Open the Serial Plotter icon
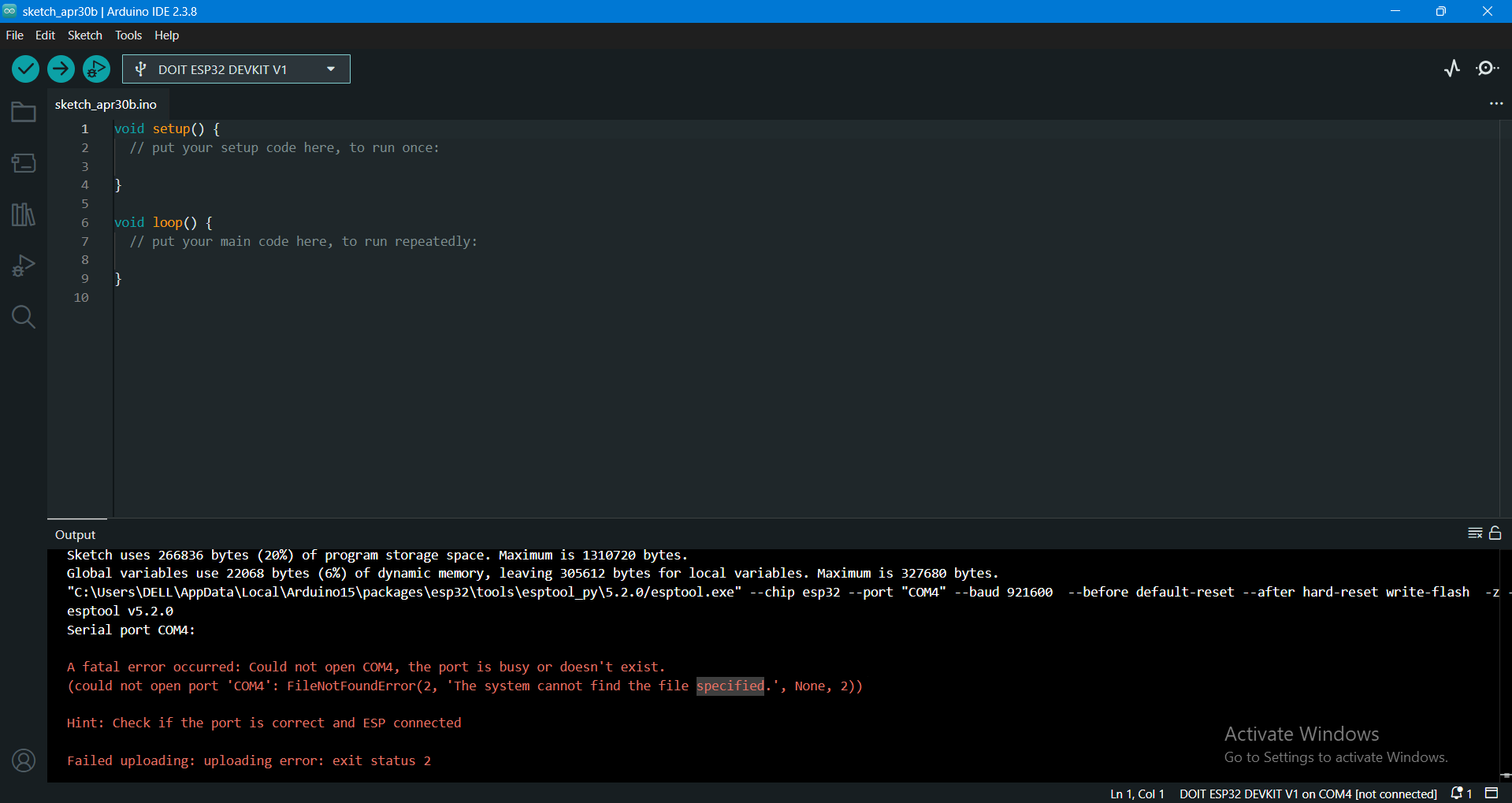Screen dimensions: 1512x803 (x=1452, y=69)
